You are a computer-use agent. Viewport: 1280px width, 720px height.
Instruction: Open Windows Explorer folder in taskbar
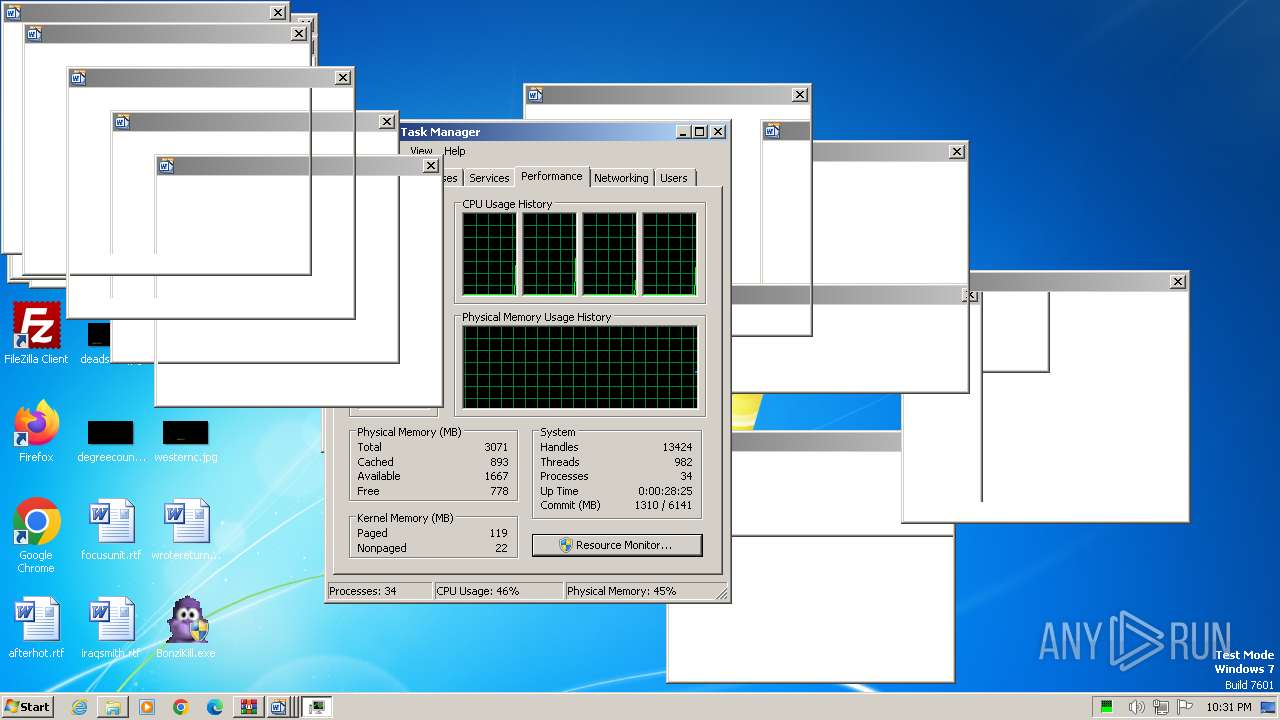[113, 707]
